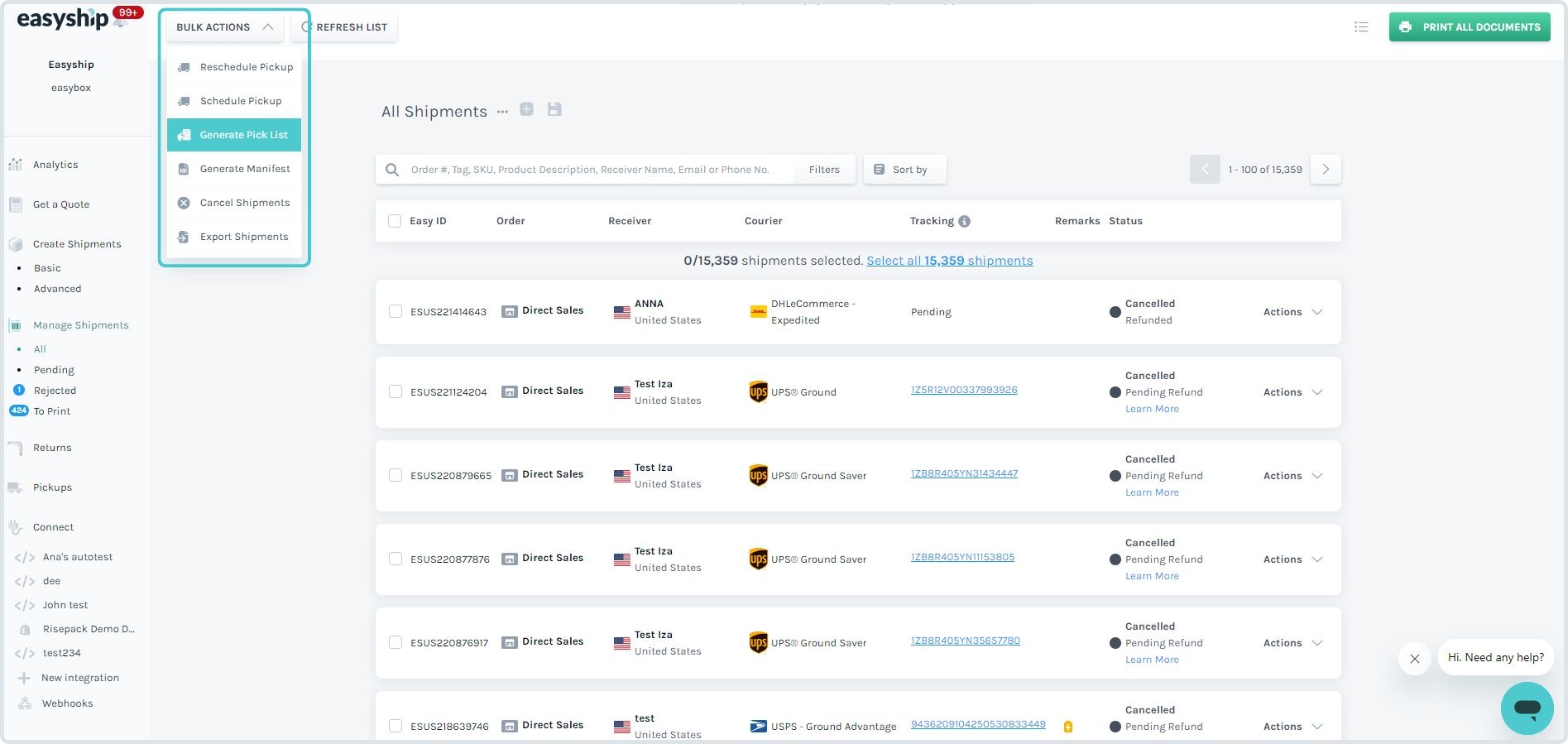Image resolution: width=1568 pixels, height=744 pixels.
Task: Choose Export Shipments from bulk actions
Action: coord(234,237)
